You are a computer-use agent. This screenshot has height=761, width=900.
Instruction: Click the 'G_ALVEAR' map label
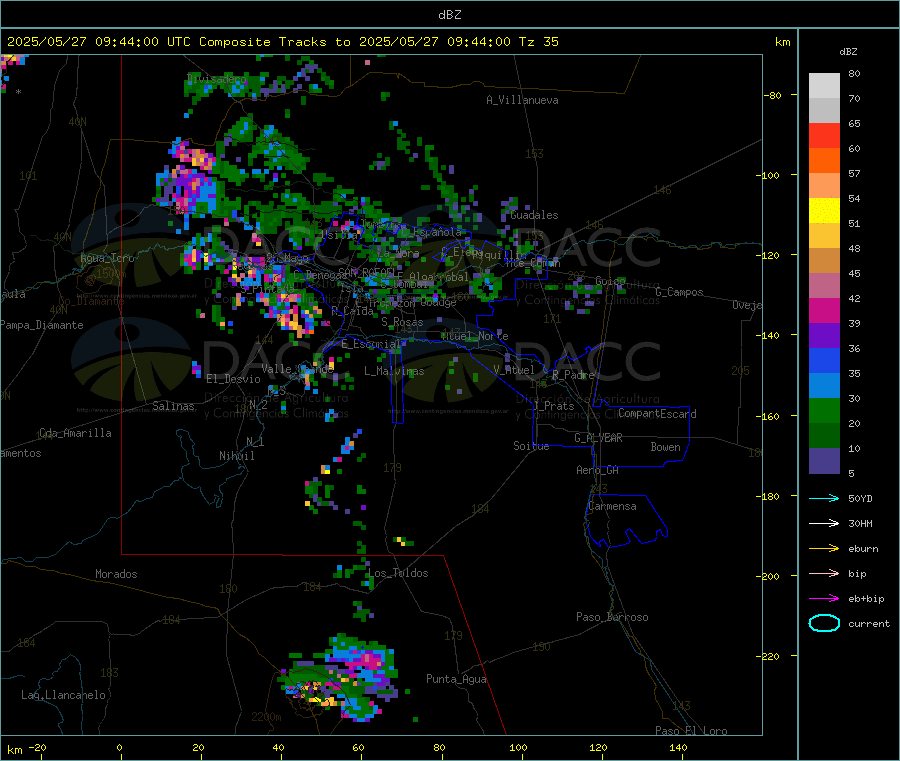coord(598,438)
